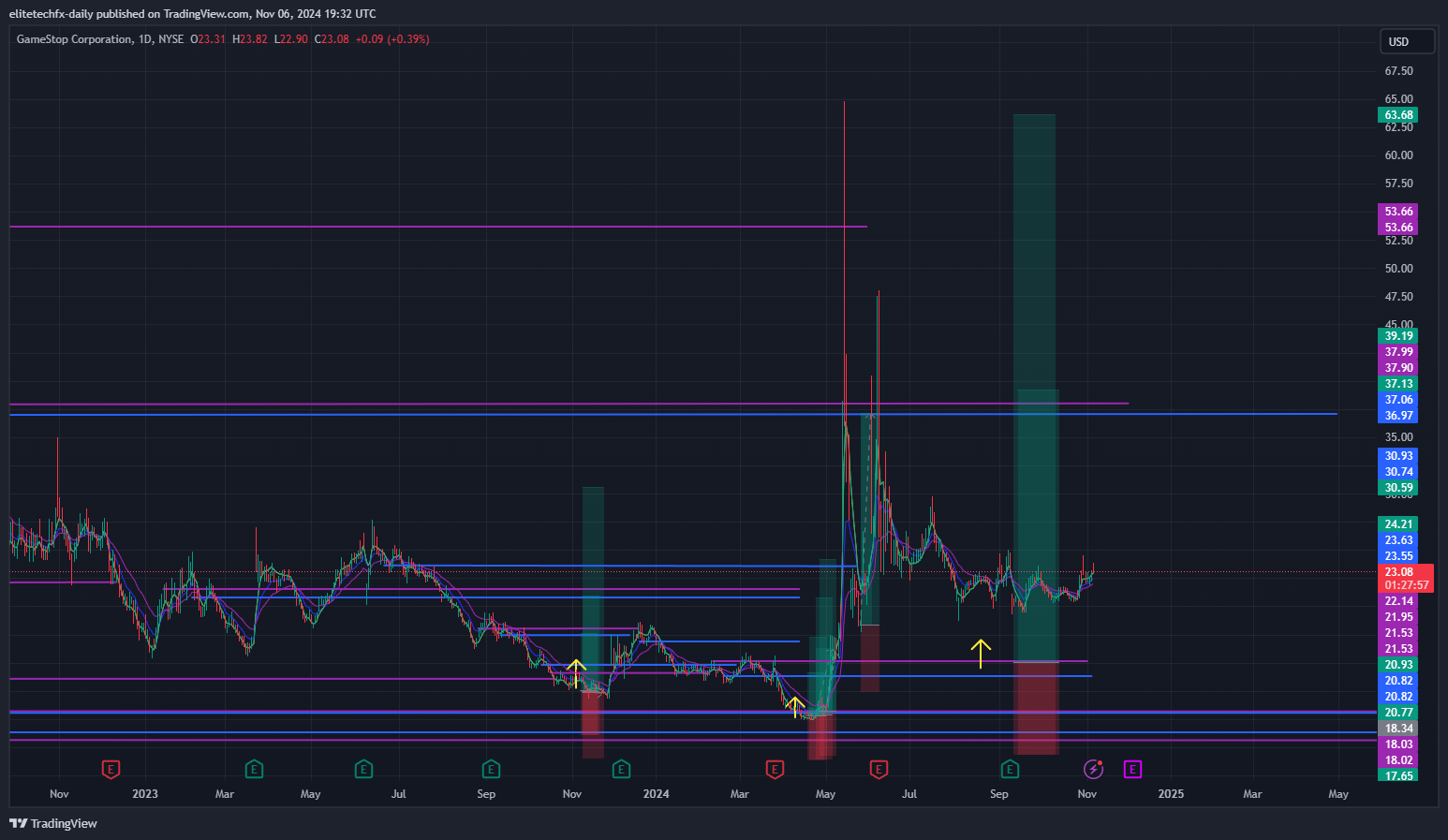The width and height of the screenshot is (1448, 840).
Task: Select the green 39.19 price label
Action: 1397,336
